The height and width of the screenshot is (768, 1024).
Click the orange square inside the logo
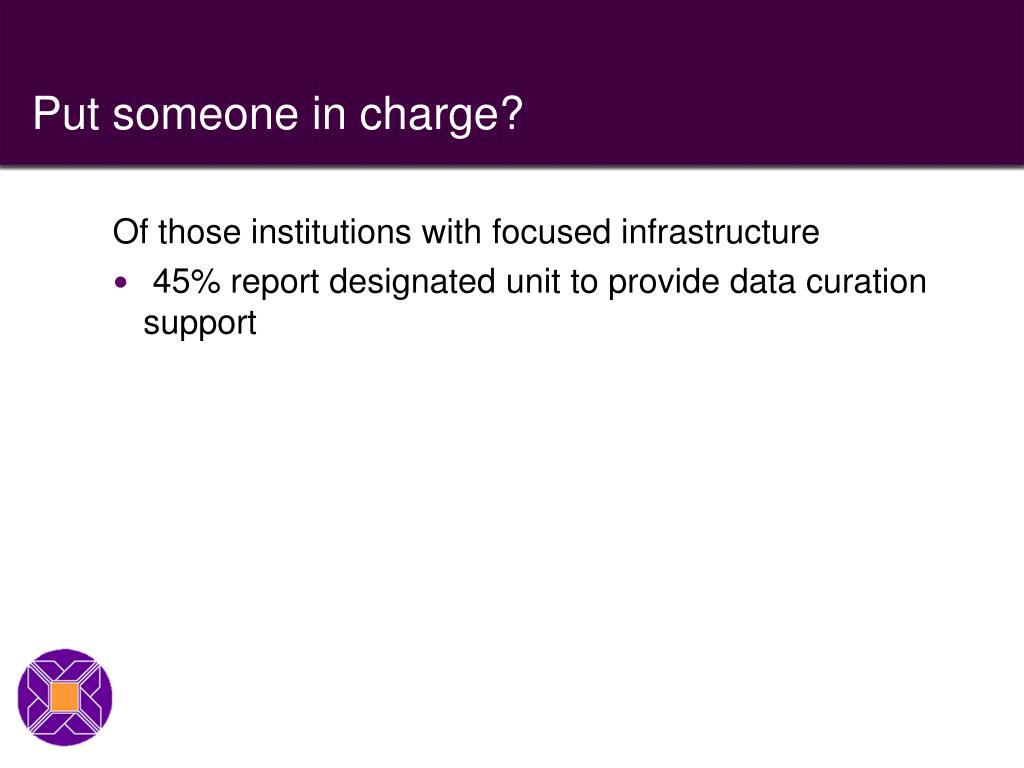[x=65, y=697]
